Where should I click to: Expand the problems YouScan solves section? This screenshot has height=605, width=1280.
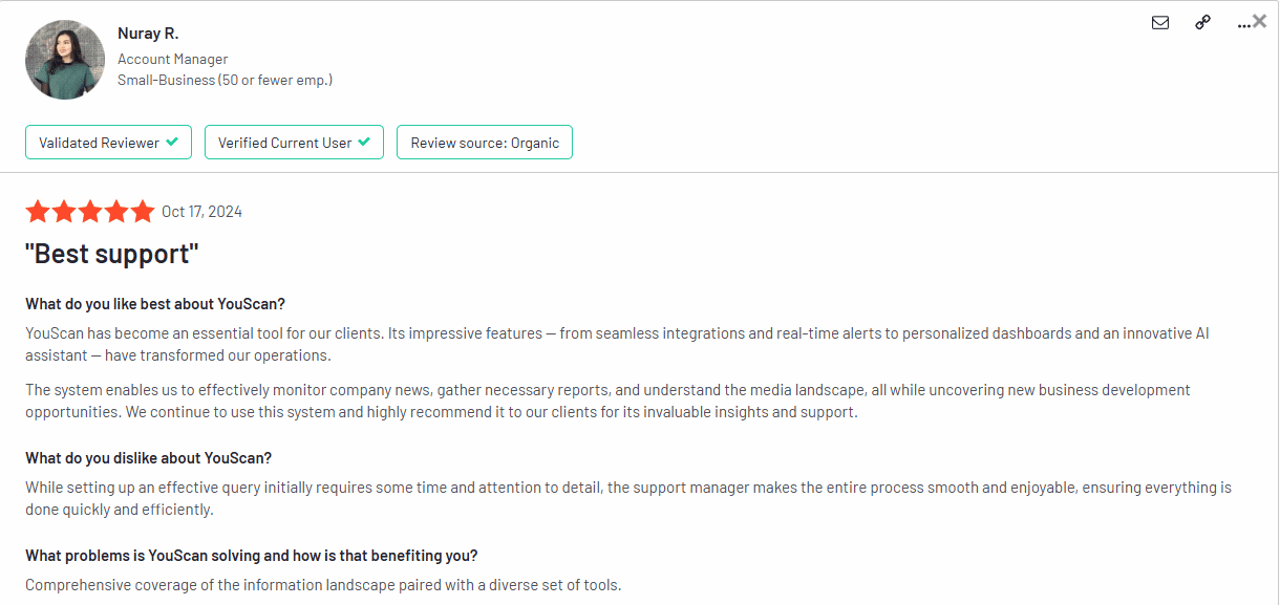point(250,555)
